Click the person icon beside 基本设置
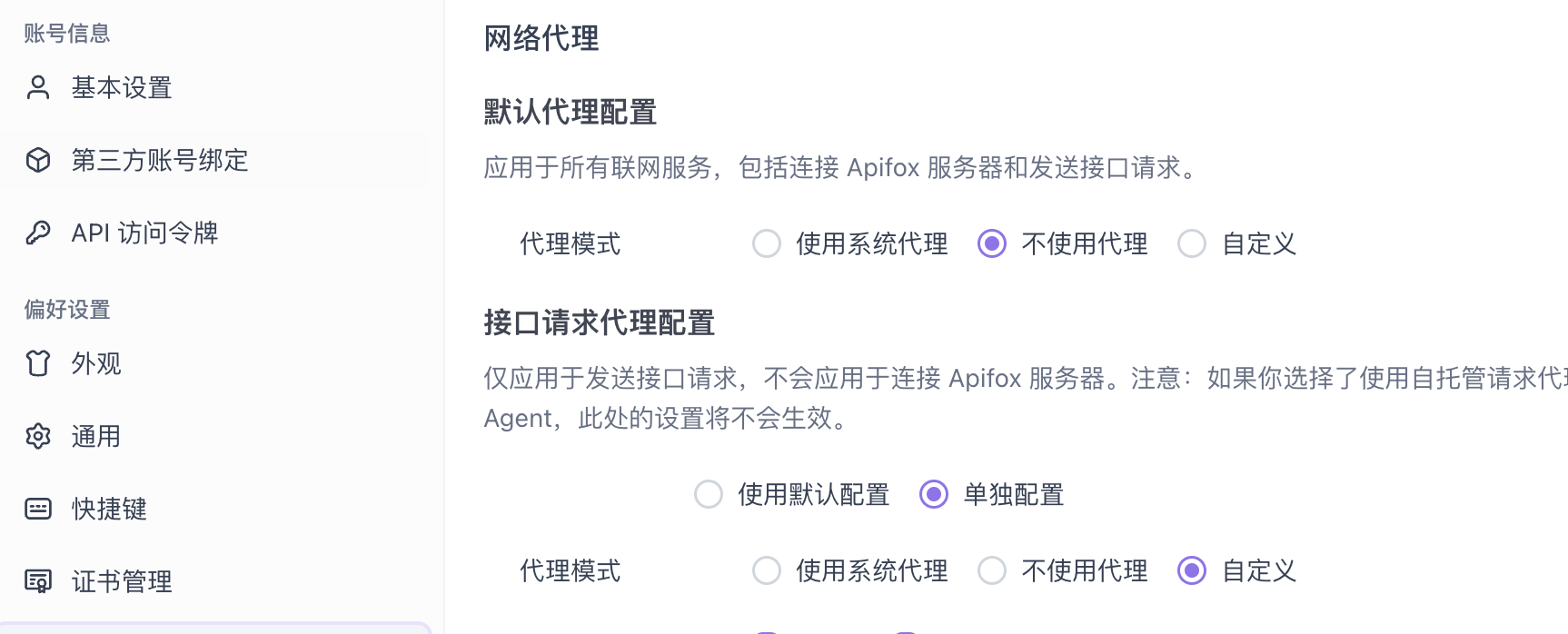This screenshot has height=634, width=1568. 38,87
